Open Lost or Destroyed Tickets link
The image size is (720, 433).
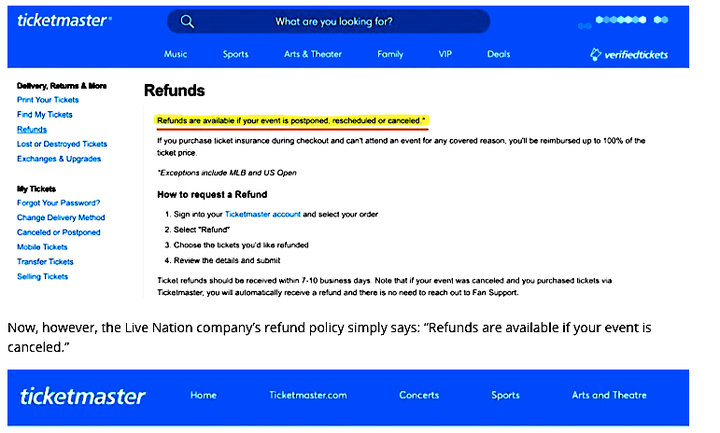point(62,144)
